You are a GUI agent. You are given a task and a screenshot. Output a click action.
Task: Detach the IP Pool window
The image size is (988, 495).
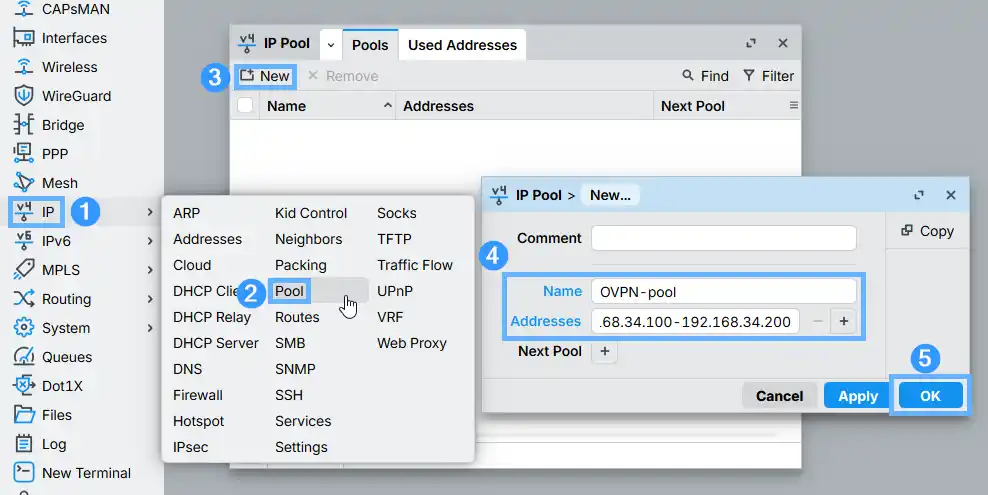pos(750,43)
